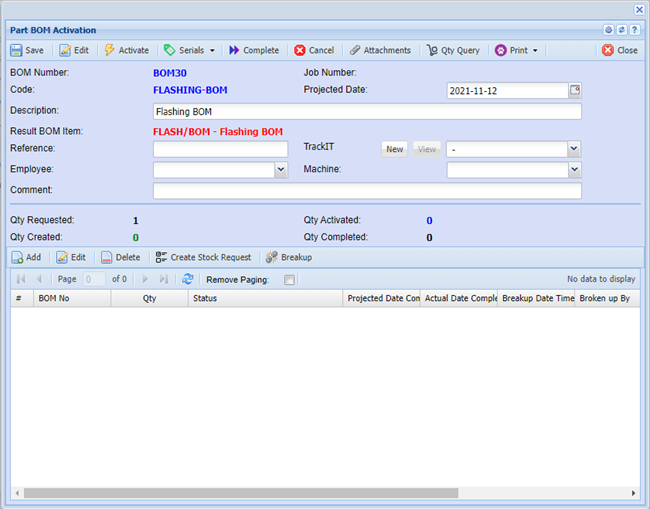Refresh the grid with the refresh icon
The height and width of the screenshot is (509, 650).
point(187,280)
